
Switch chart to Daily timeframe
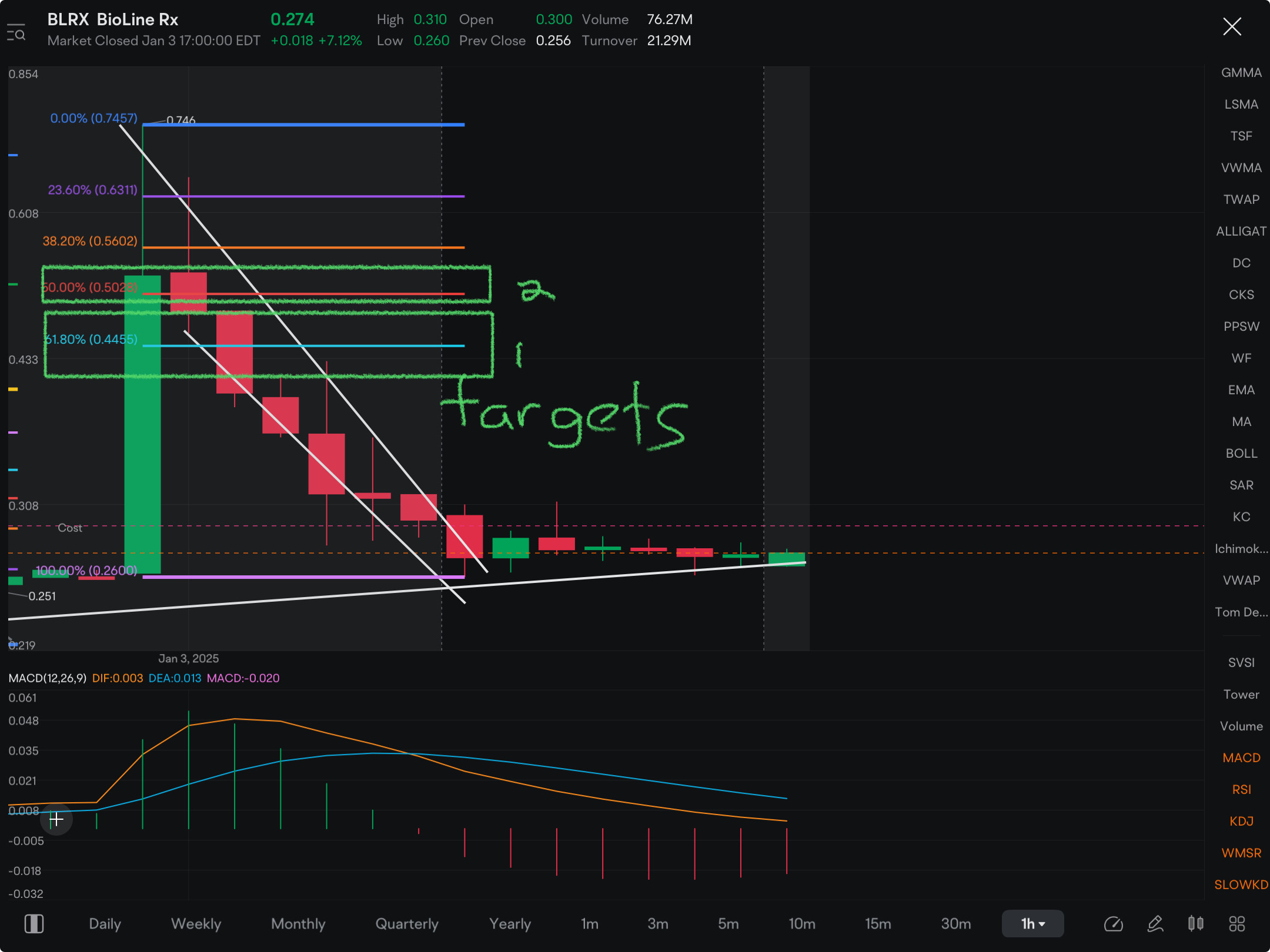105,924
